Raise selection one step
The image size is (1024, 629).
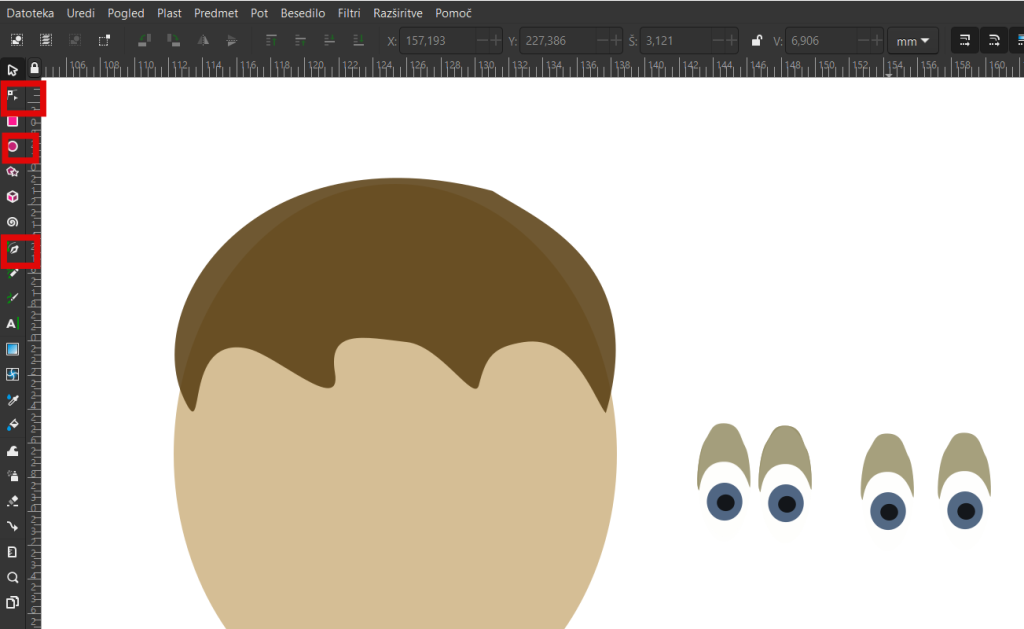click(x=300, y=40)
